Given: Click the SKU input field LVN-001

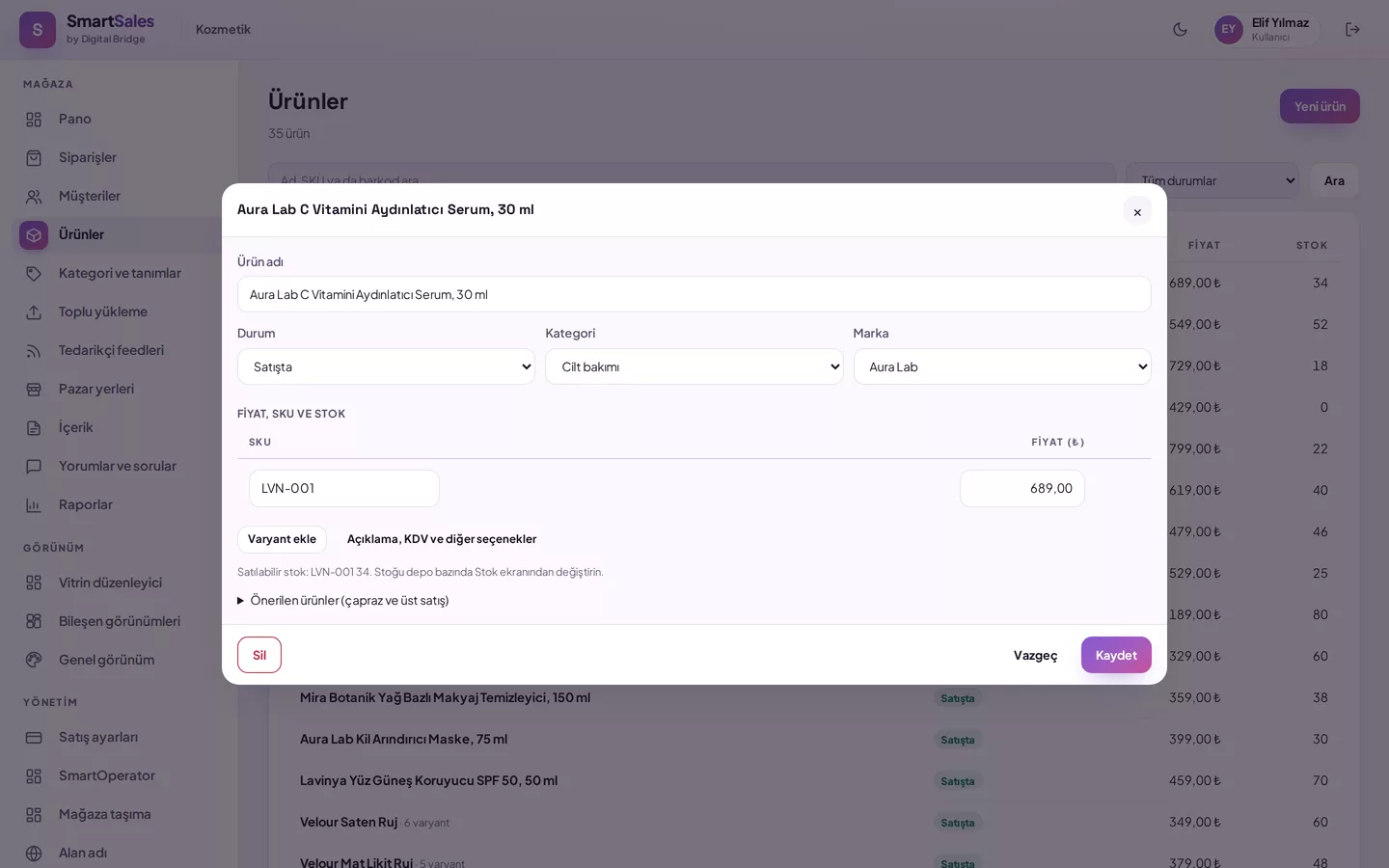Looking at the screenshot, I should [x=344, y=488].
